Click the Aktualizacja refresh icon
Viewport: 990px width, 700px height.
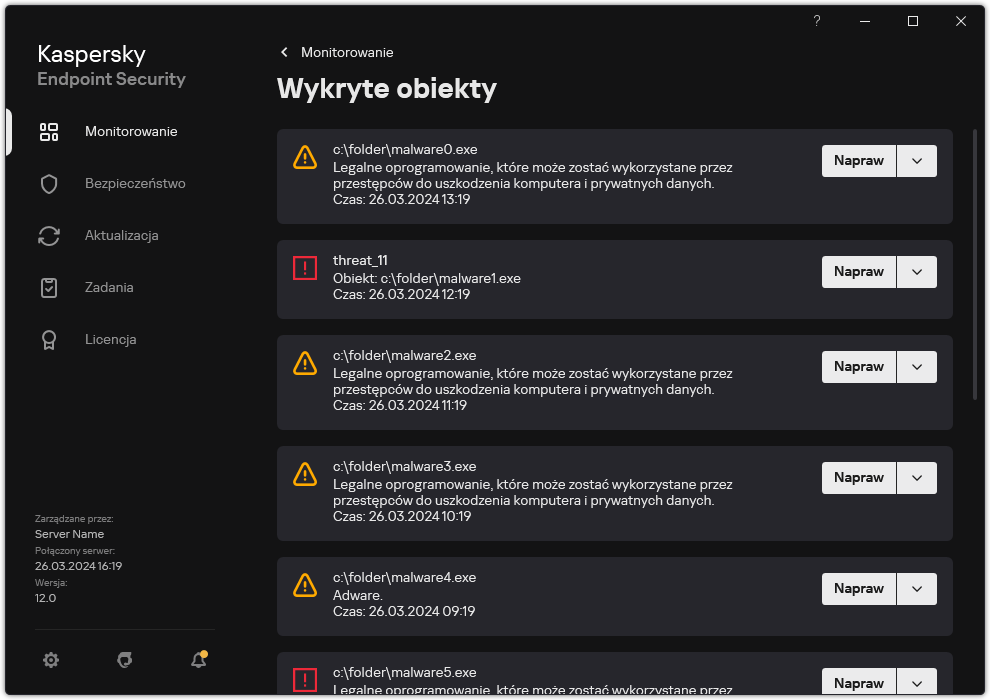coord(49,235)
